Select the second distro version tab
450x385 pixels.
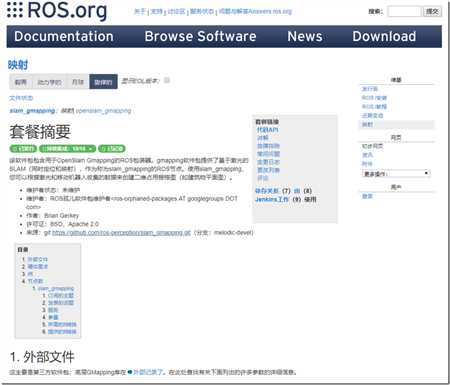49,82
